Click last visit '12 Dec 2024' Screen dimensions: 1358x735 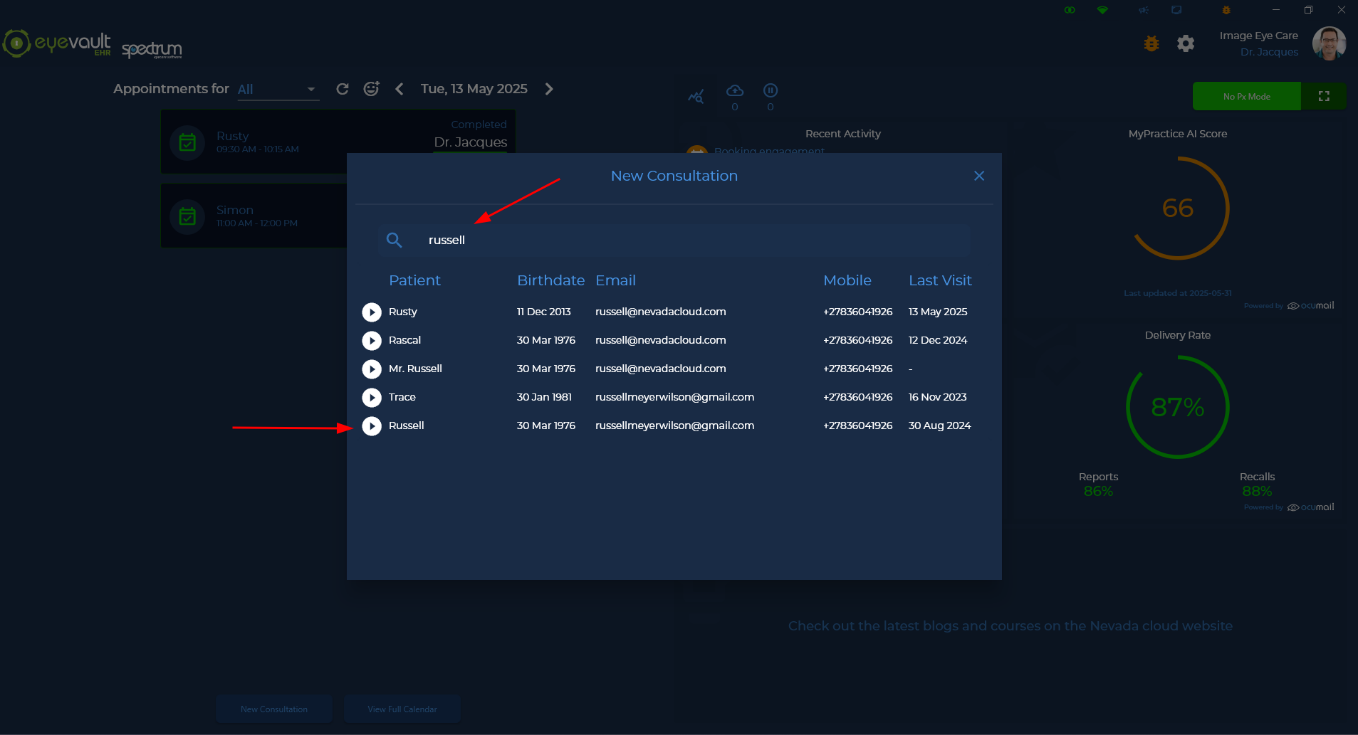pos(938,341)
